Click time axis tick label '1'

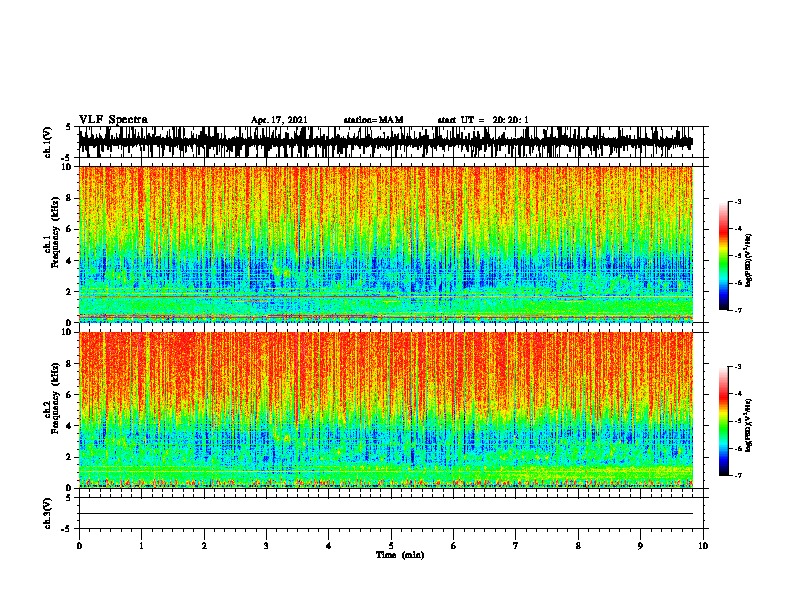coord(141,546)
